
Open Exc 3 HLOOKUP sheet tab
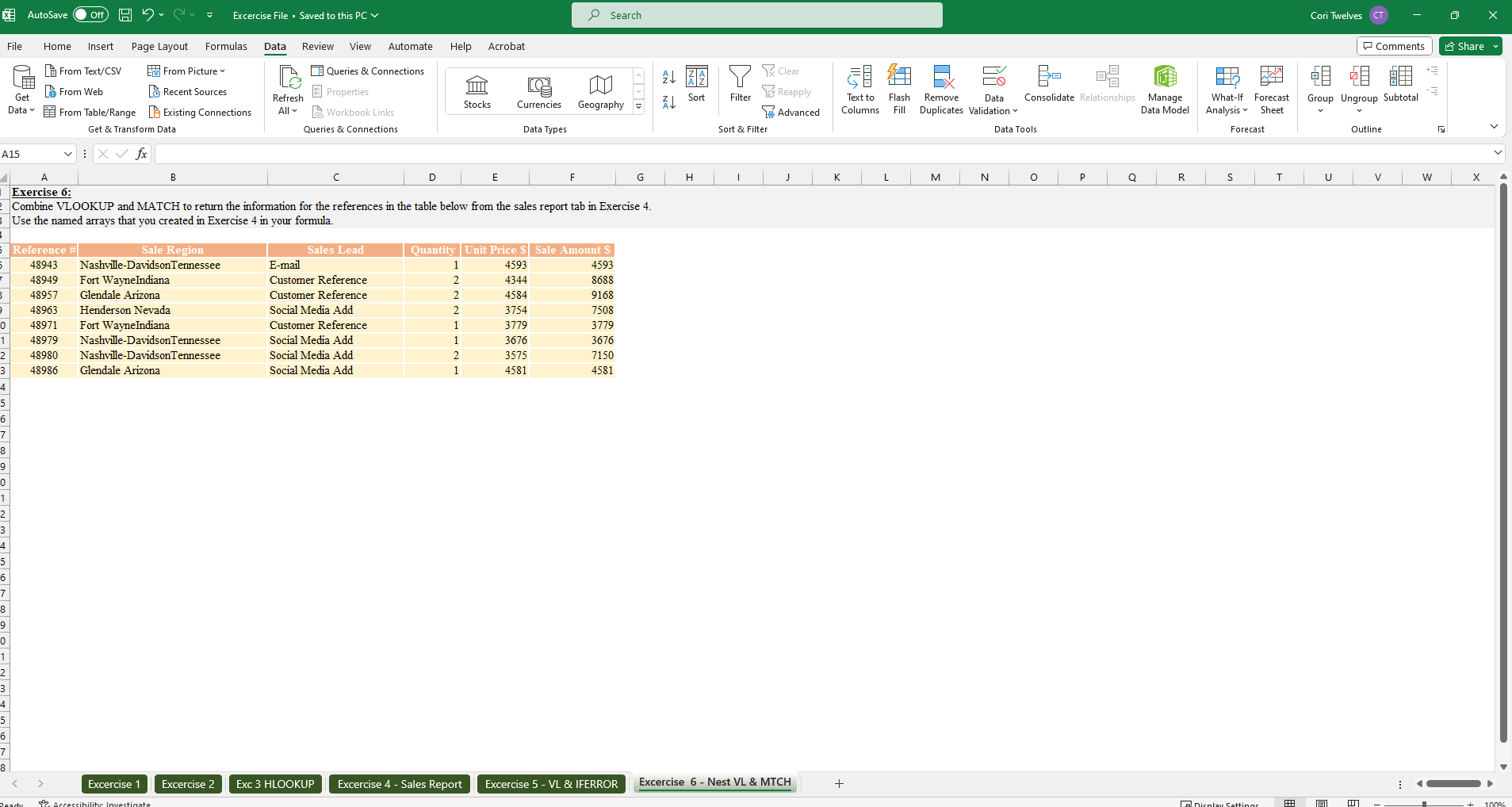click(275, 784)
